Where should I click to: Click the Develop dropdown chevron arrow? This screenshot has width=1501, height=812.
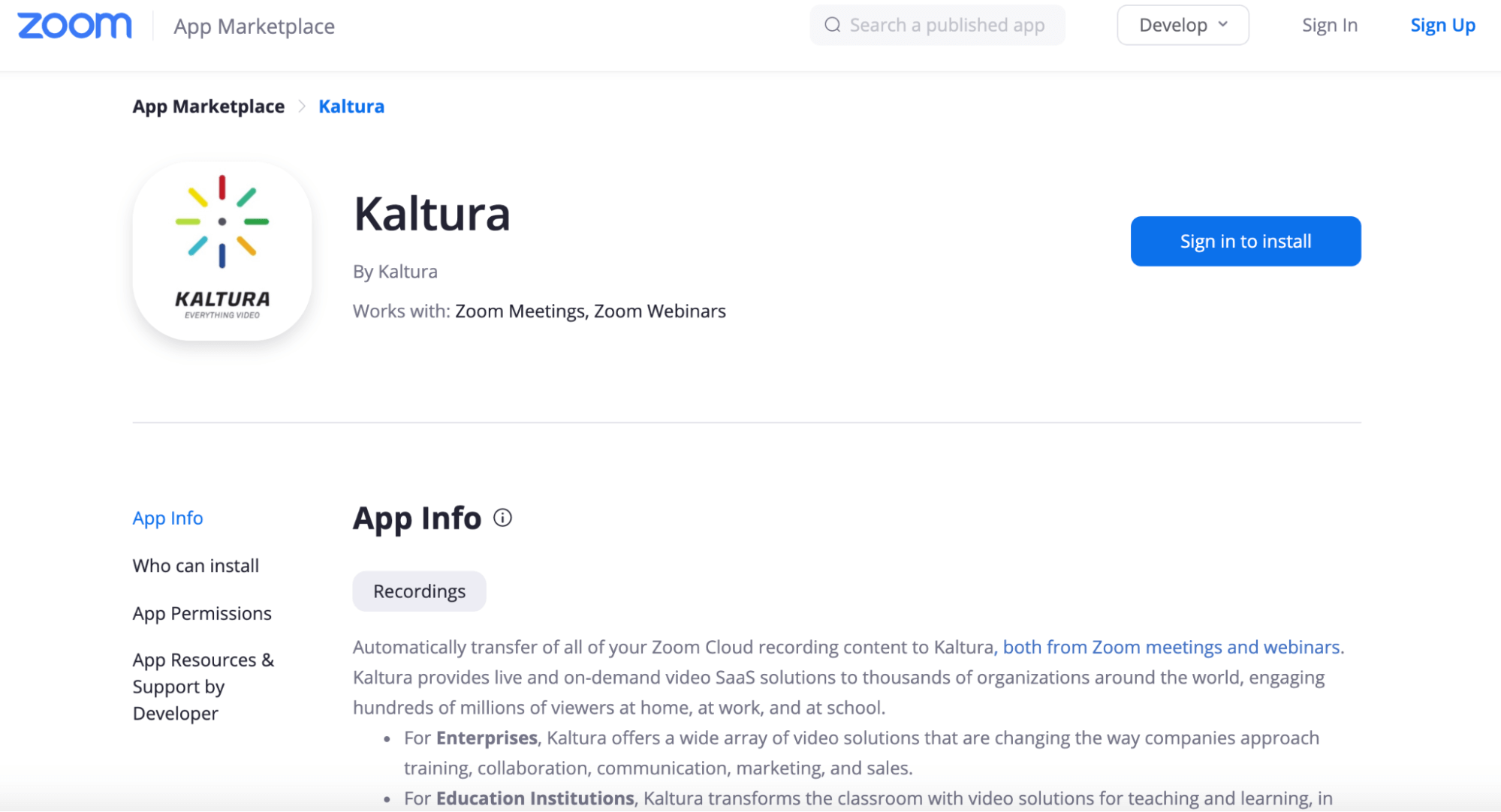tap(1223, 25)
